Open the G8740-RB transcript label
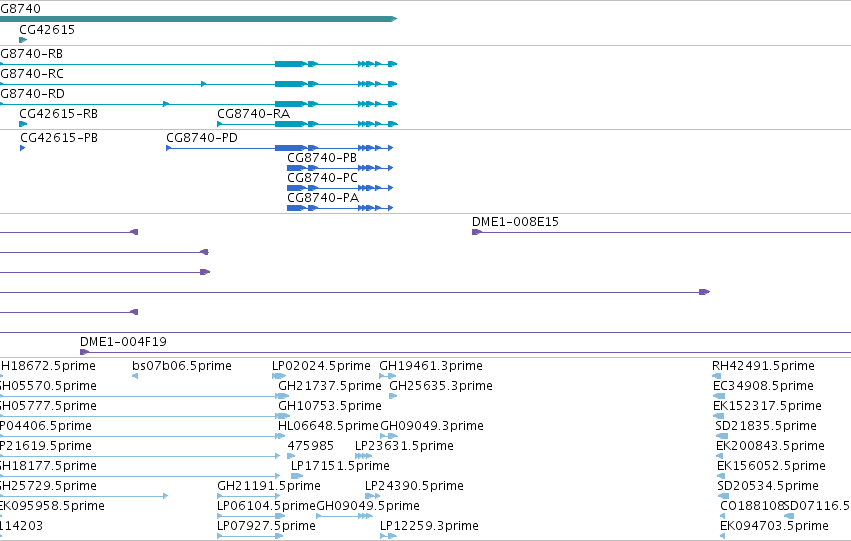Screen dimensions: 851x541 [31, 54]
